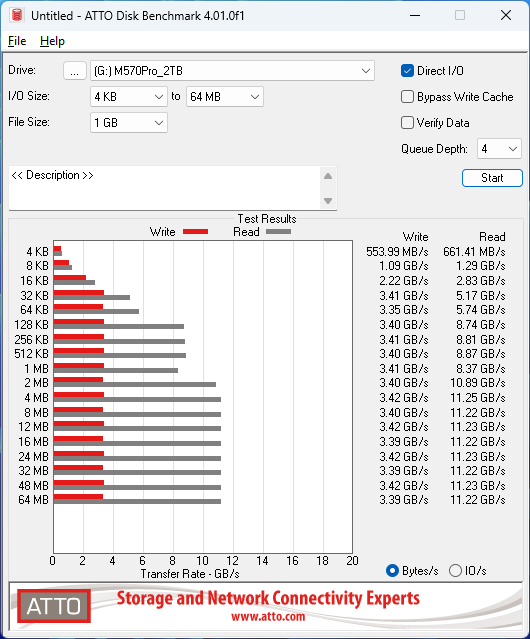The image size is (530, 639).
Task: Open the maximum I/O Size dropdown (64 MB)
Action: pos(225,97)
